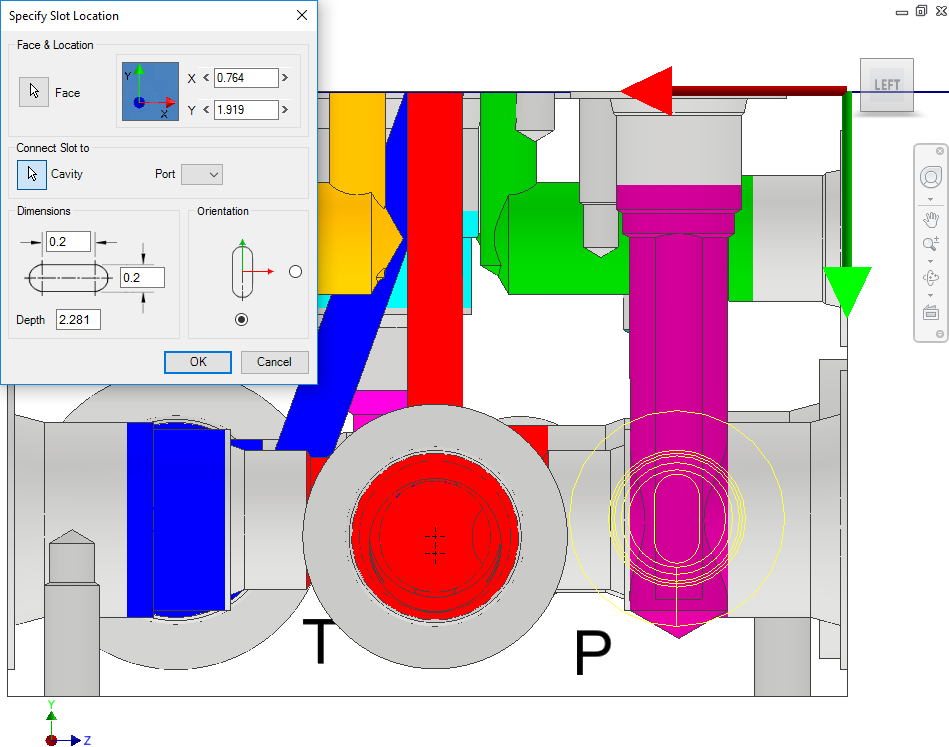
Task: Select the Zoom tool on navigation bar
Action: 930,241
